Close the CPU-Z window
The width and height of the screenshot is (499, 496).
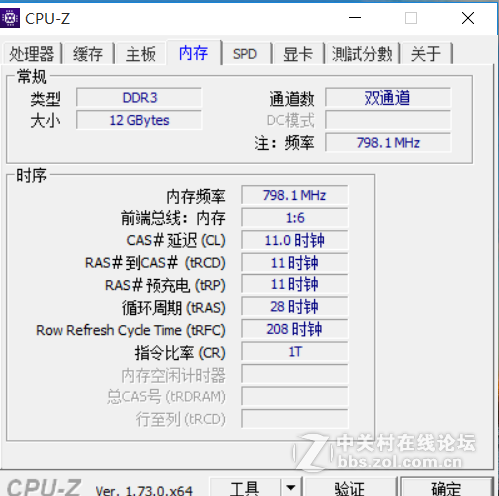(x=468, y=18)
